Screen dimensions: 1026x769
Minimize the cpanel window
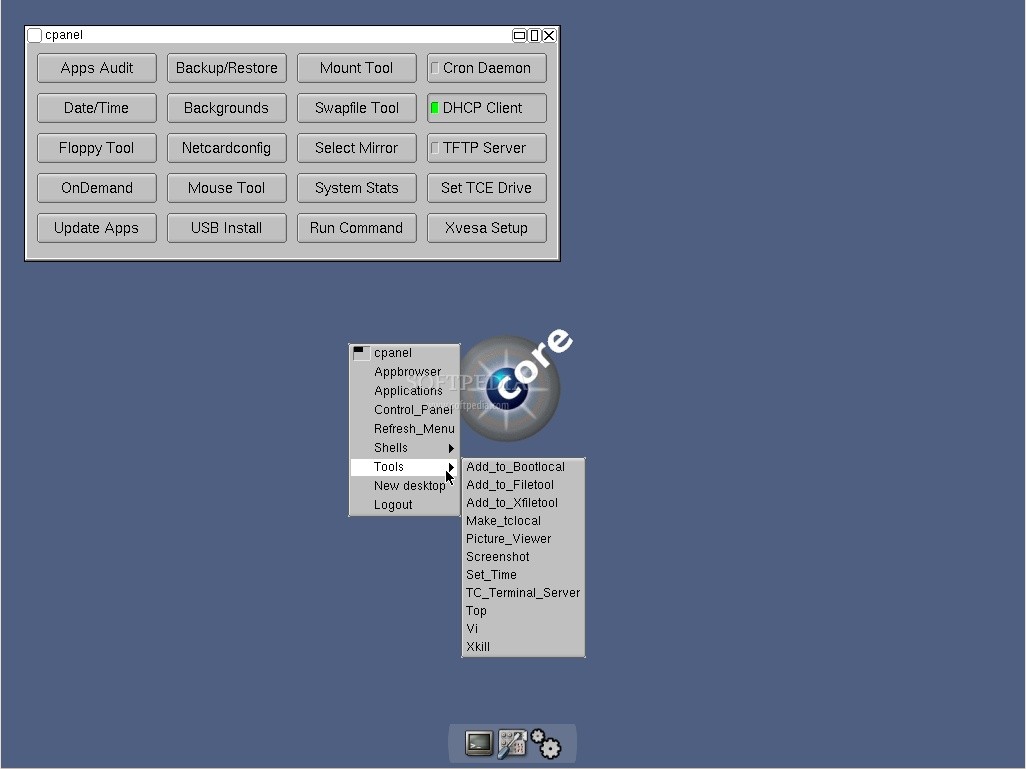pyautogui.click(x=519, y=35)
